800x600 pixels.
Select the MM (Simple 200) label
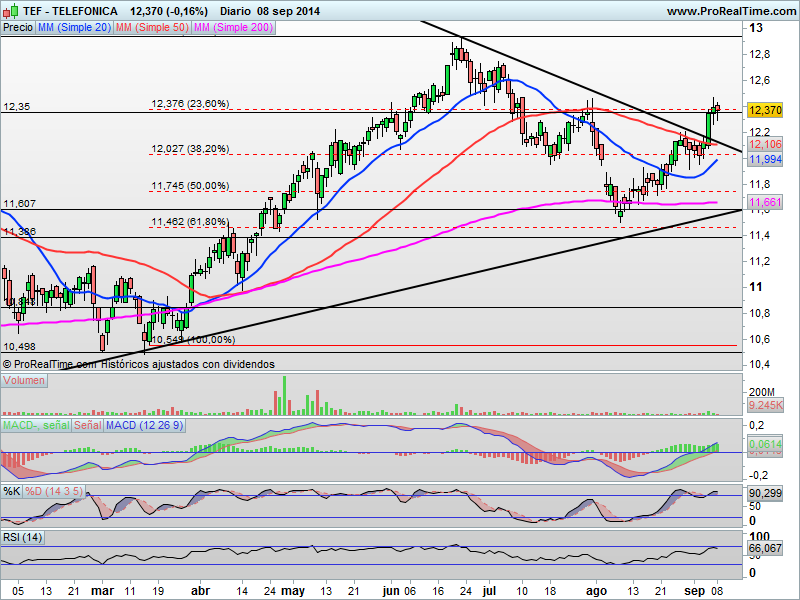pyautogui.click(x=233, y=28)
